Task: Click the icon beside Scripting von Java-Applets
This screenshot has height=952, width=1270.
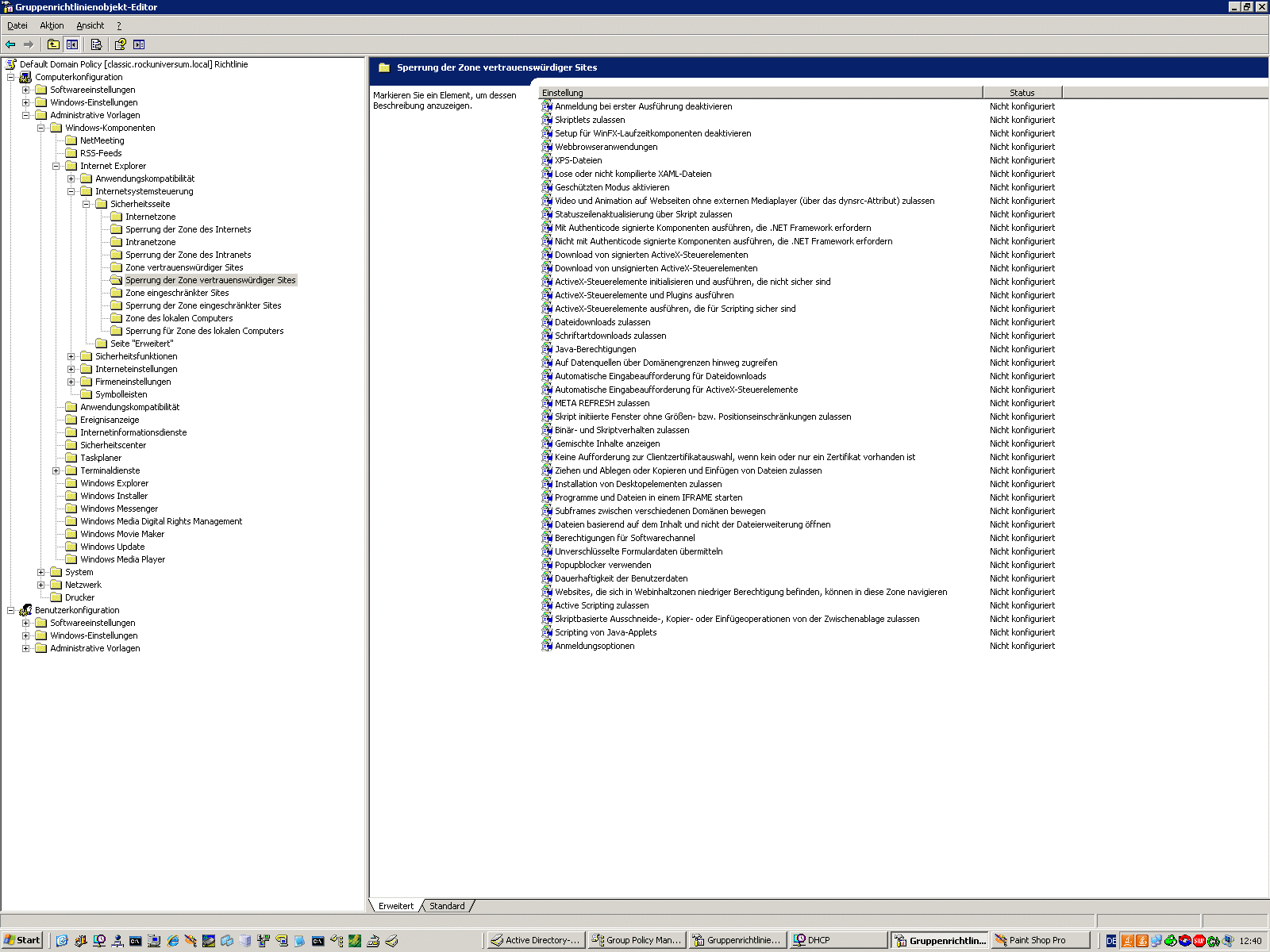Action: 547,632
